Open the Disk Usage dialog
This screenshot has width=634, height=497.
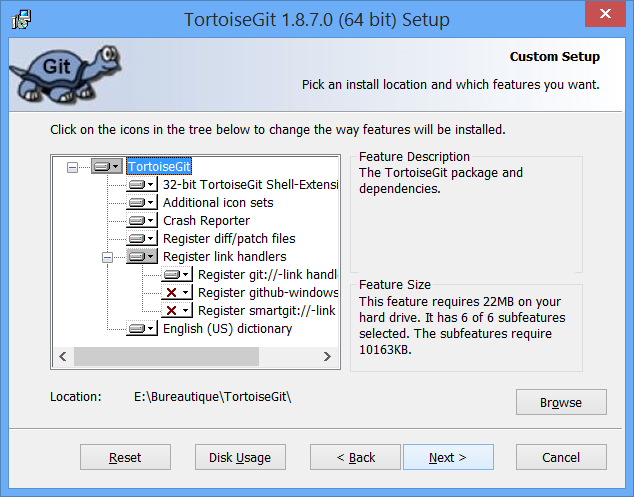[x=239, y=457]
